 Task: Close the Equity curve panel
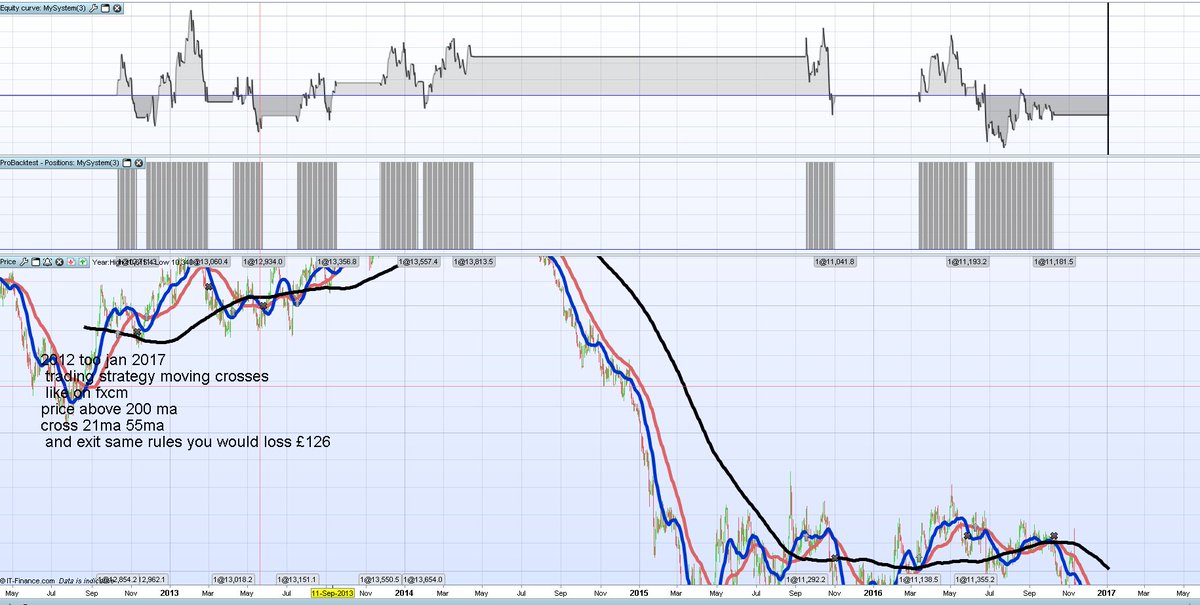pos(116,7)
